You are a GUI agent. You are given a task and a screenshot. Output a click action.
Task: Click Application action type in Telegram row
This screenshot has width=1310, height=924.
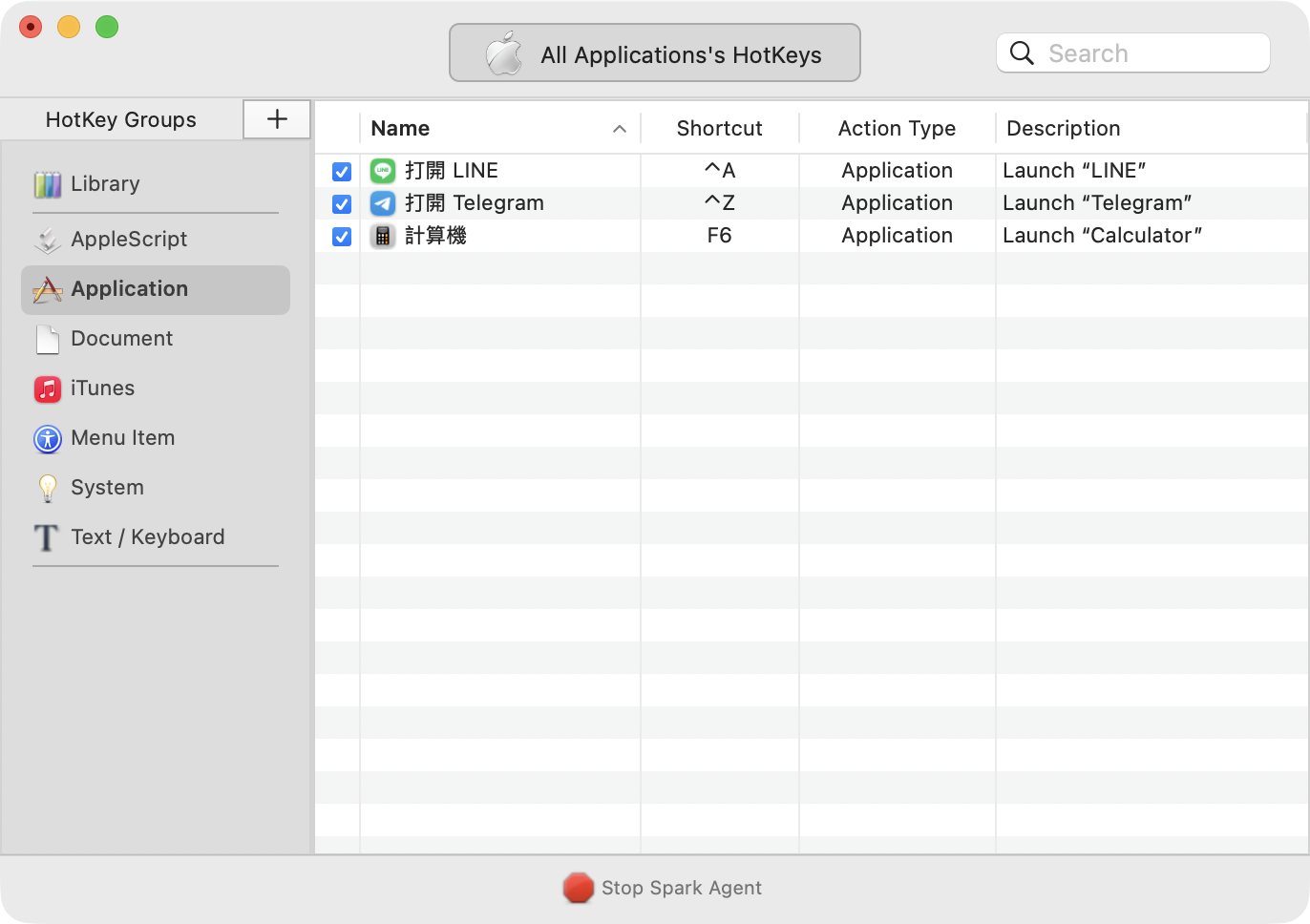[897, 203]
